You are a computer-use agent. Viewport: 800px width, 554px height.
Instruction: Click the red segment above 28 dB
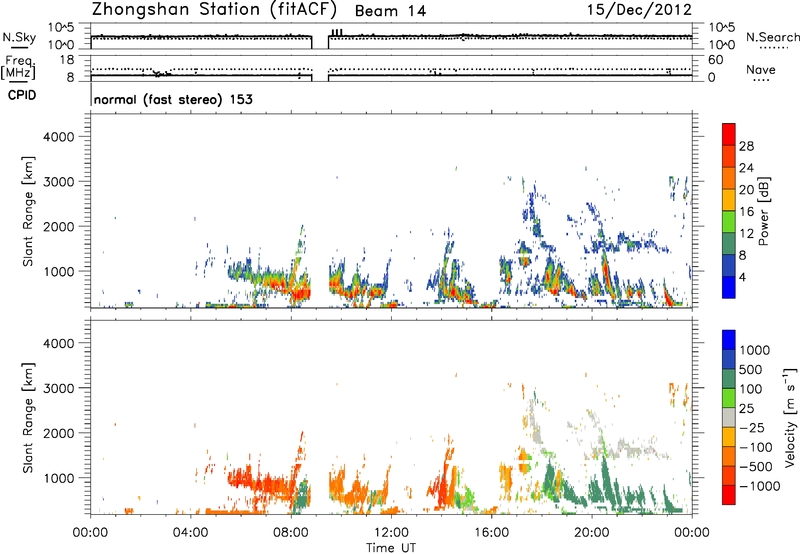tap(729, 135)
